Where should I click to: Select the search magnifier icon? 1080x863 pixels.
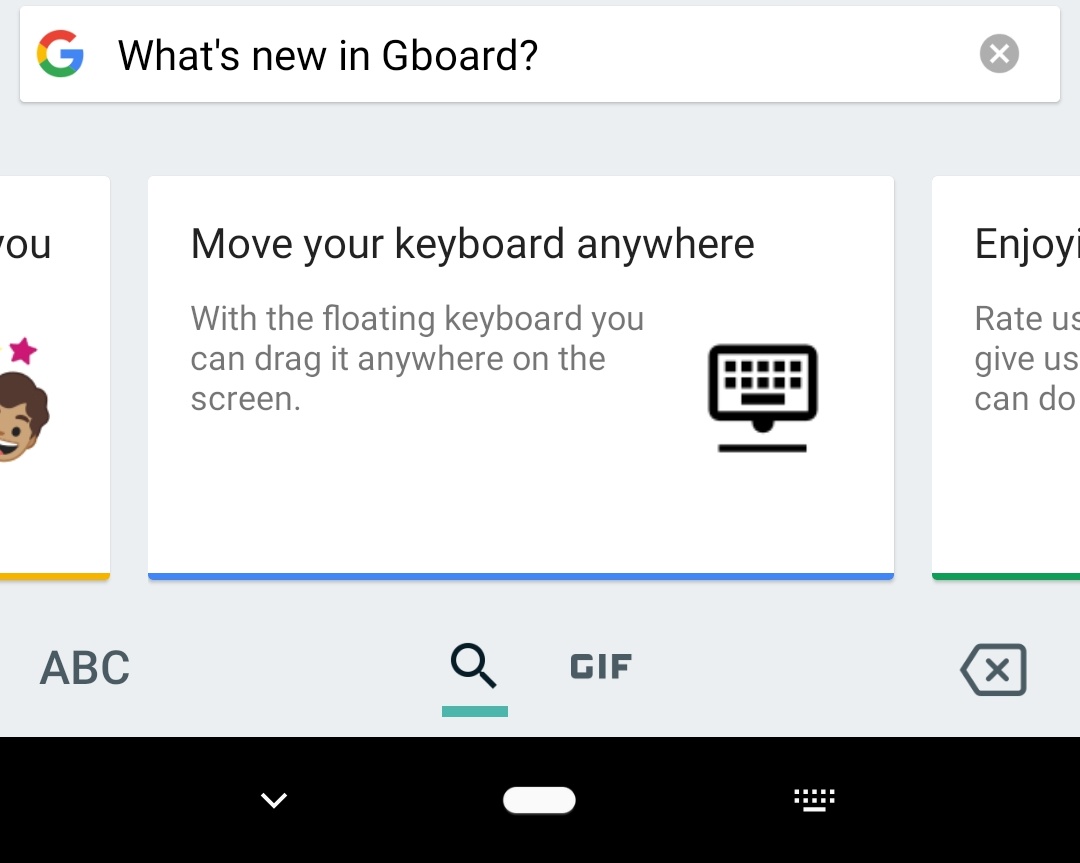point(474,665)
